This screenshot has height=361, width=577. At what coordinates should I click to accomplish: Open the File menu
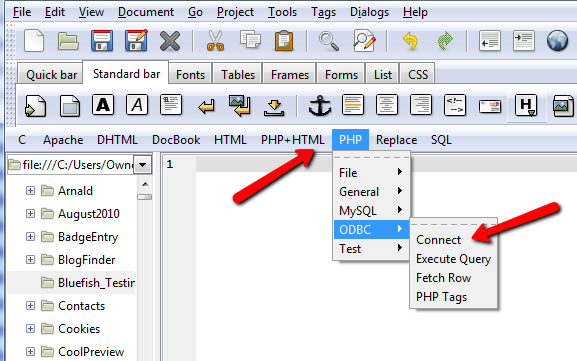click(22, 12)
